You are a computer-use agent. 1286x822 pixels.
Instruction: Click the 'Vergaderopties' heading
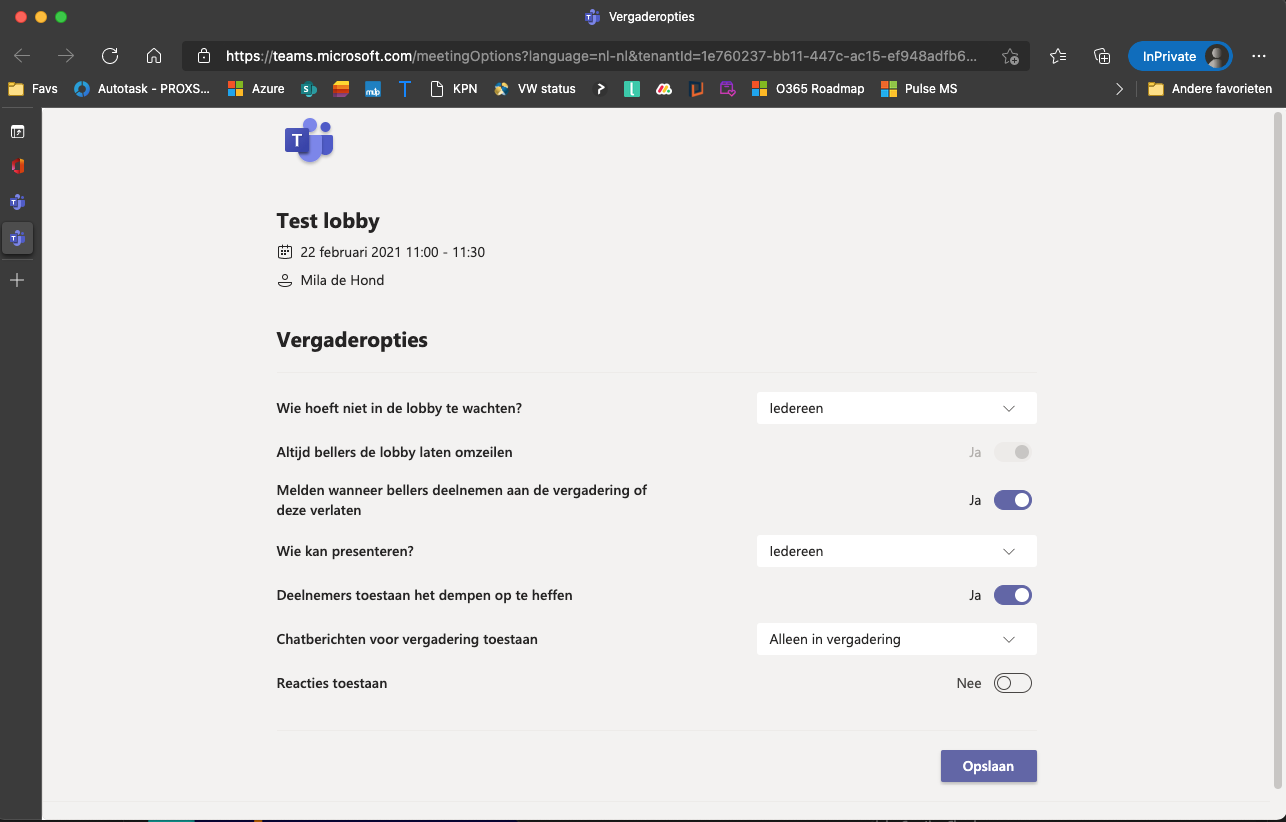point(352,340)
